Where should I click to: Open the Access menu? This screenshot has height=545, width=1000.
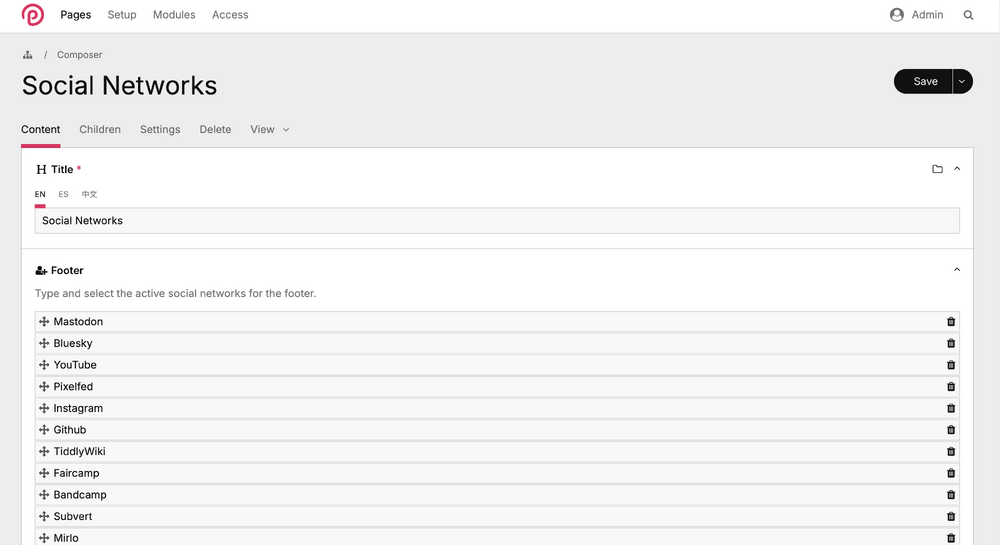[230, 15]
